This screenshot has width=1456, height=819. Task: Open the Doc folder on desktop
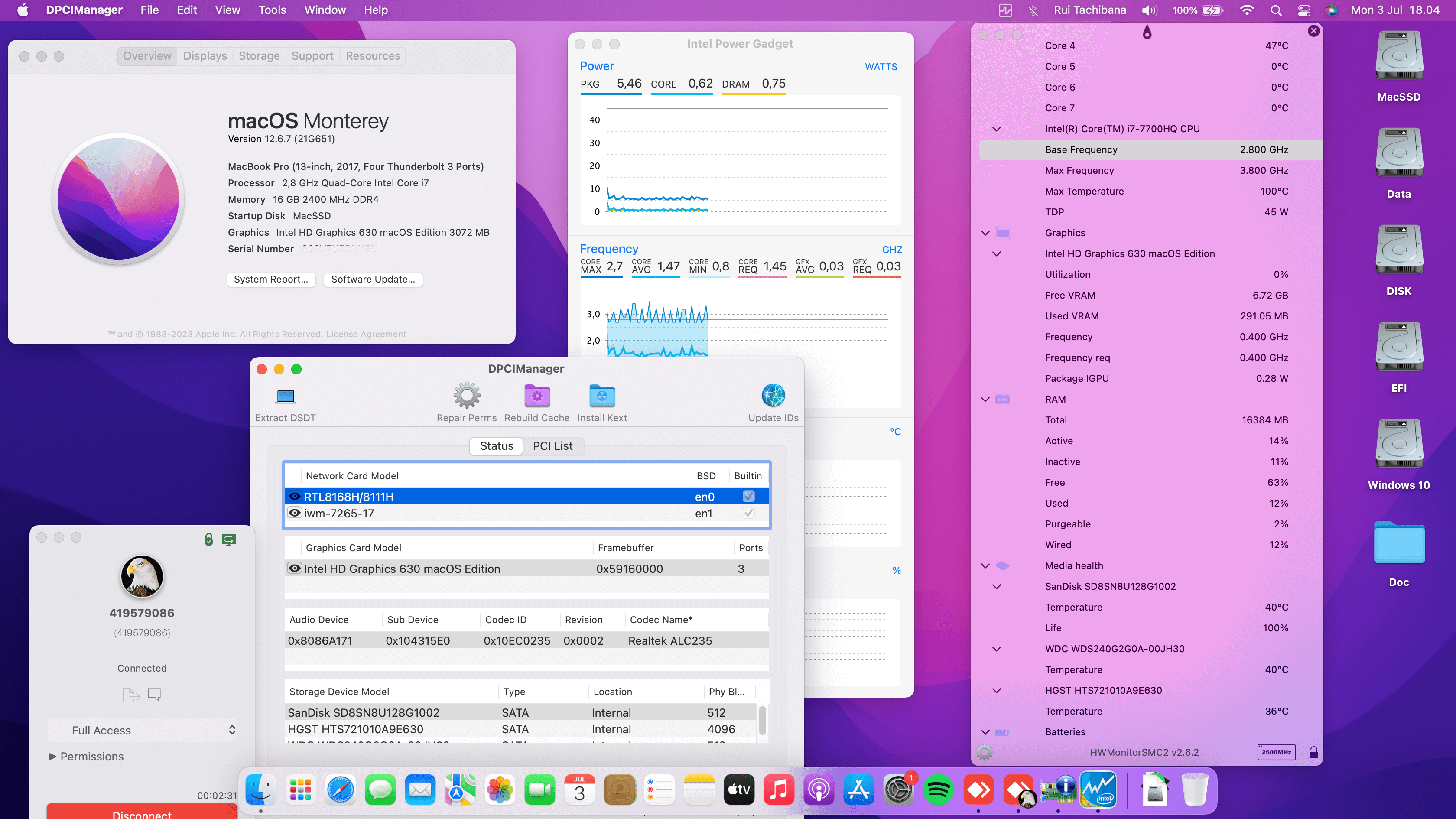1399,542
